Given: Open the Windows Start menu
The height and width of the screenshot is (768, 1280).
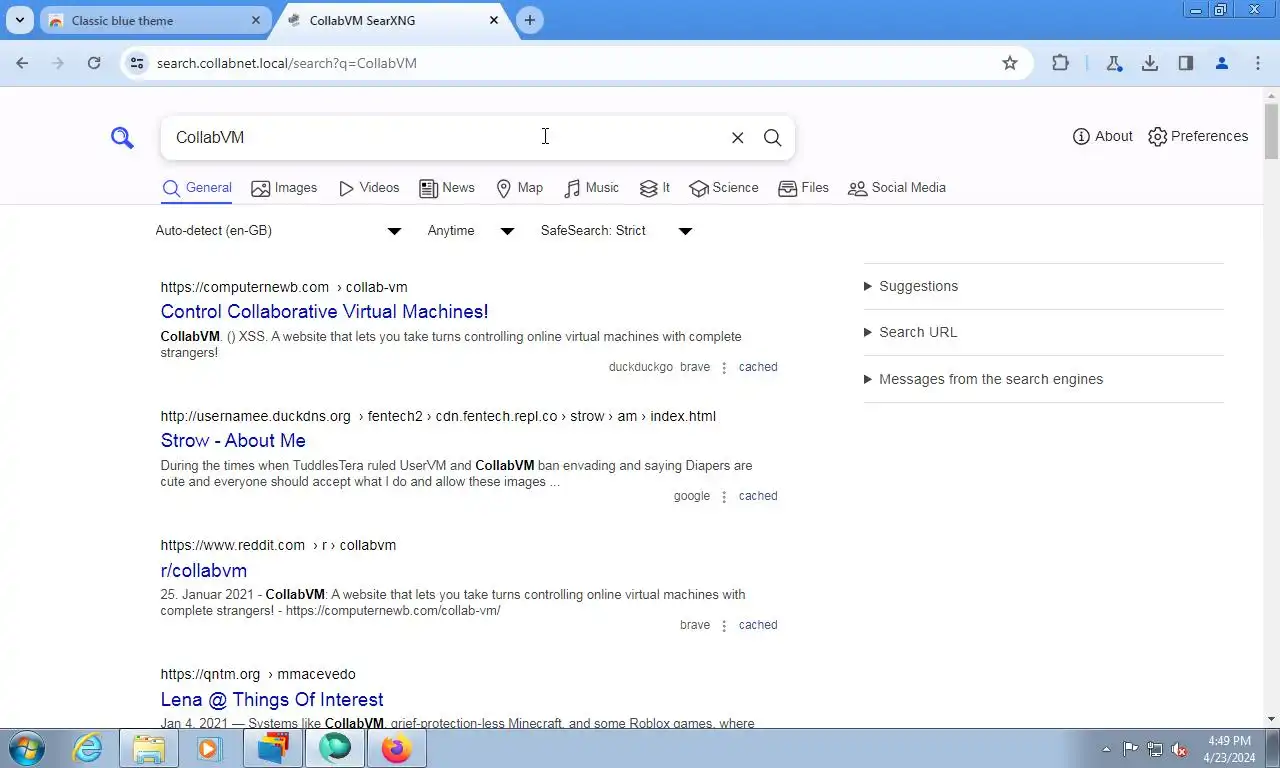Looking at the screenshot, I should [x=26, y=748].
